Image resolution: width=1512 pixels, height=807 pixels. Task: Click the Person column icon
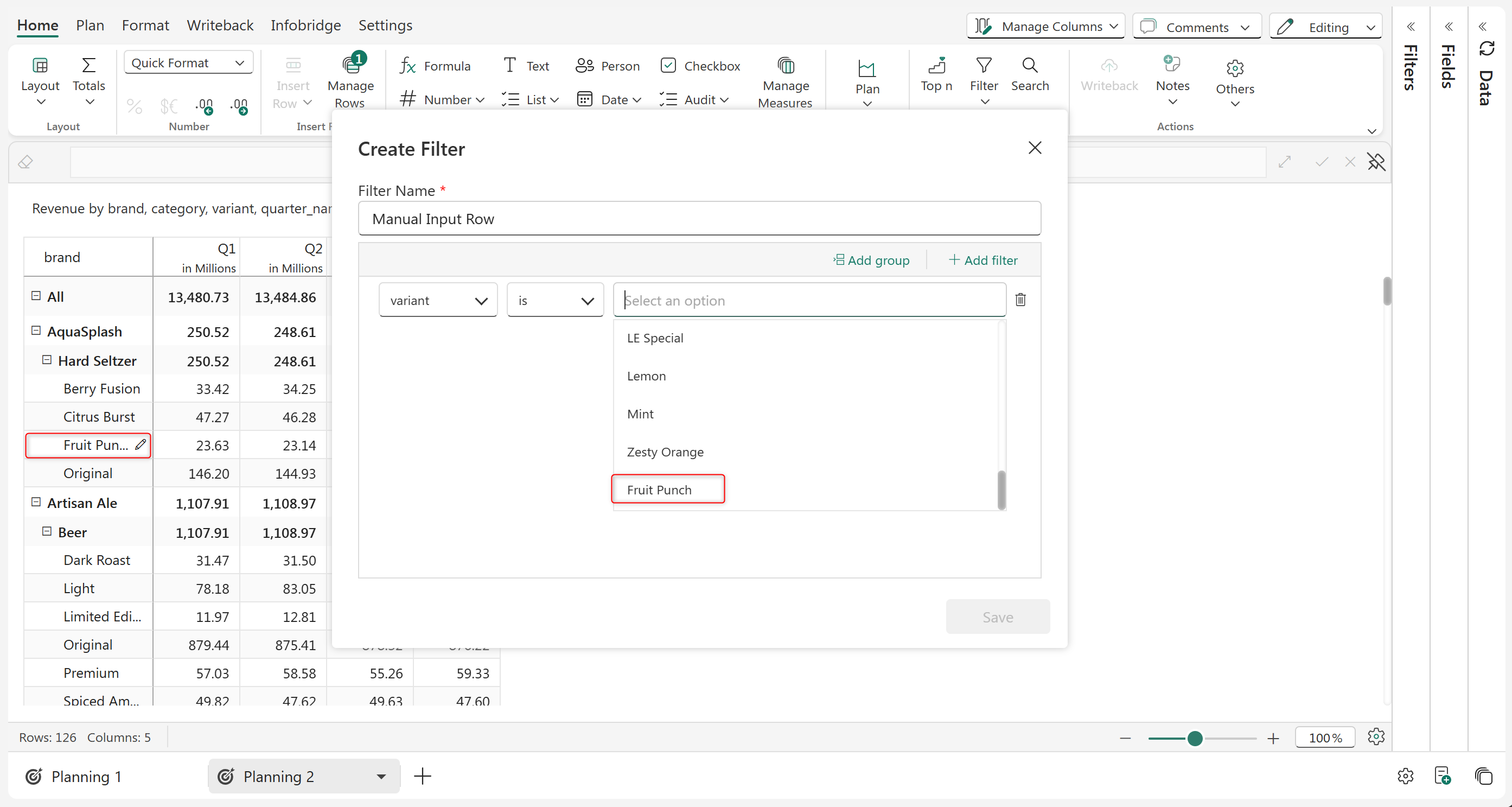[x=584, y=66]
